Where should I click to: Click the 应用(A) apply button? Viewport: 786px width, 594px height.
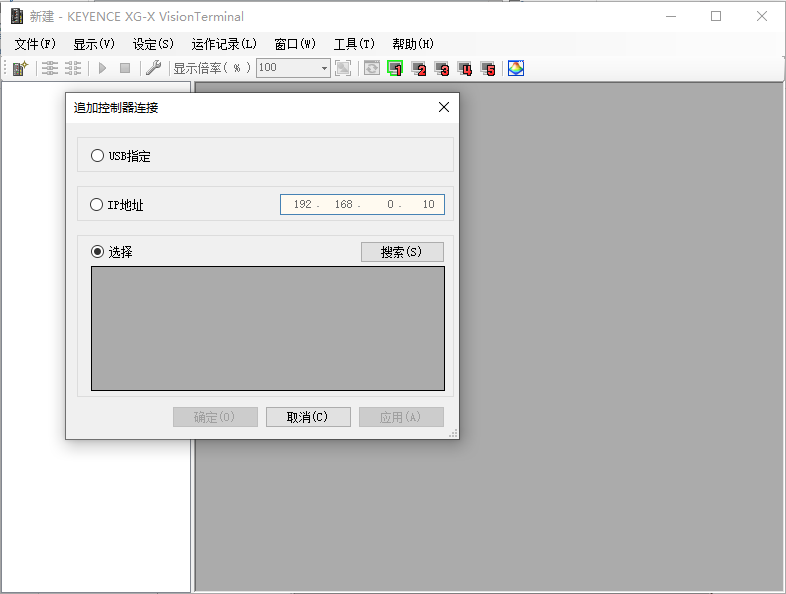[401, 417]
